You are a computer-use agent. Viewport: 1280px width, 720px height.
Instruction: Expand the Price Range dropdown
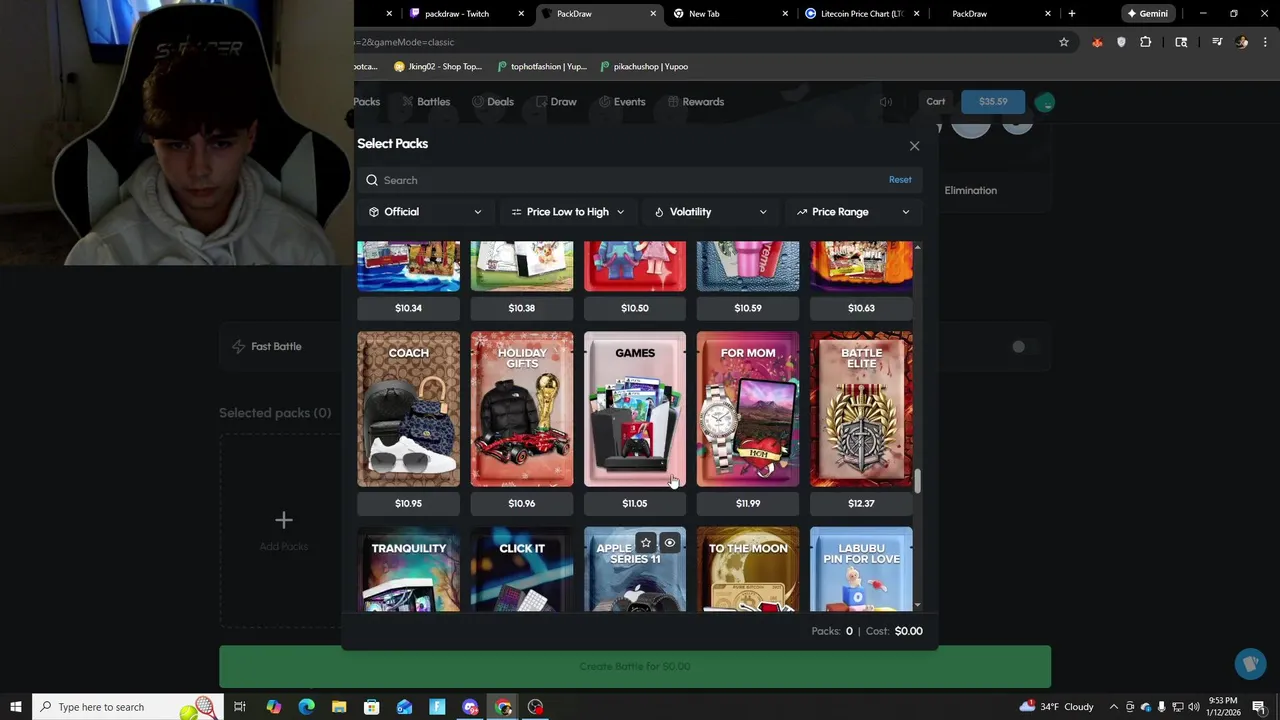(x=853, y=212)
